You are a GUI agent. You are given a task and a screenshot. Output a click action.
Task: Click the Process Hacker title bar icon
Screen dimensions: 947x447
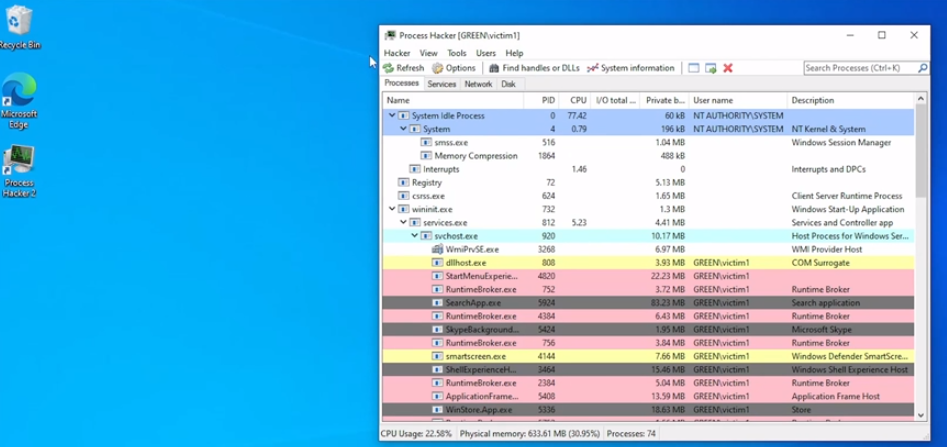(391, 35)
